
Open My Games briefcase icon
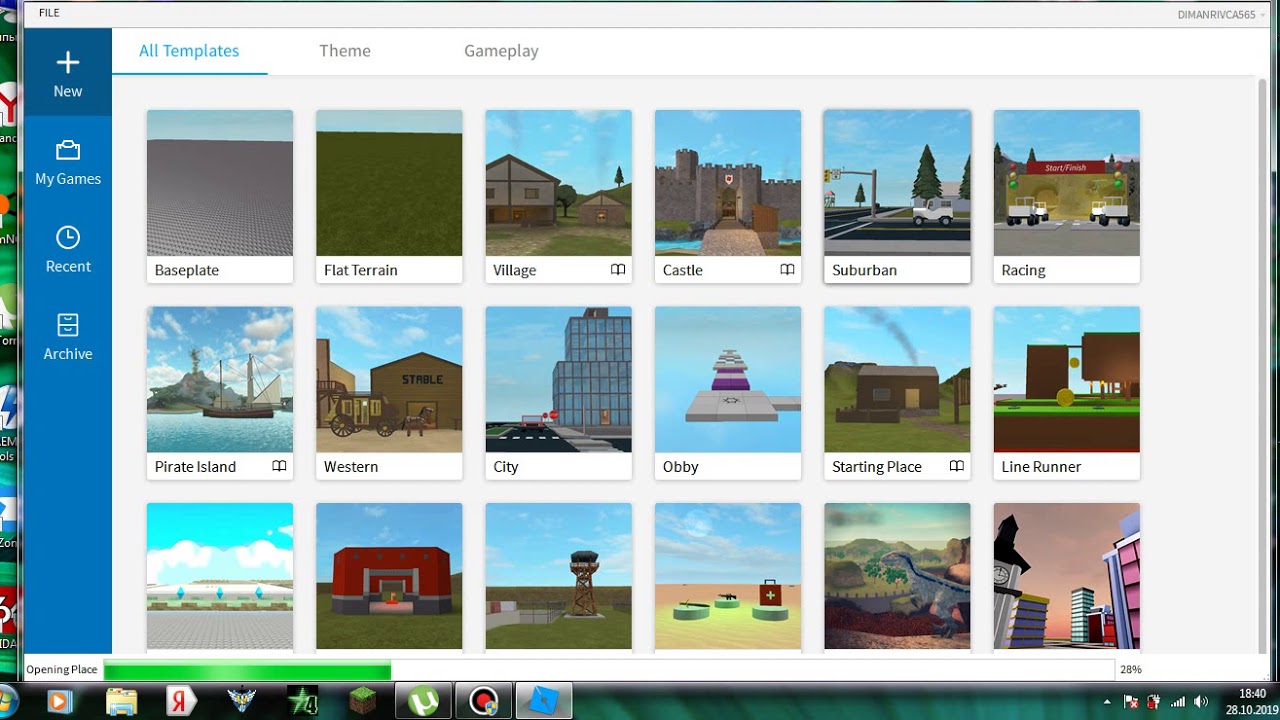pos(67,151)
